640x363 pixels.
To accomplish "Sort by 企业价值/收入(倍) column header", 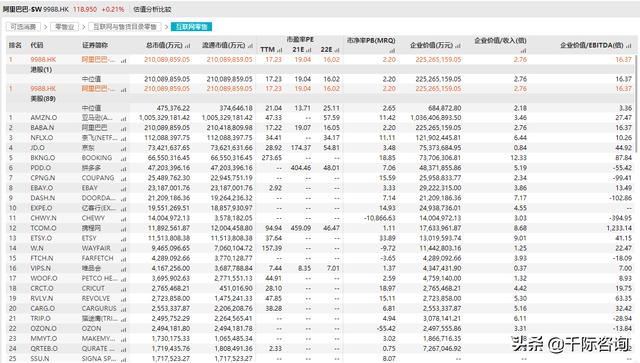I will pyautogui.click(x=500, y=41).
